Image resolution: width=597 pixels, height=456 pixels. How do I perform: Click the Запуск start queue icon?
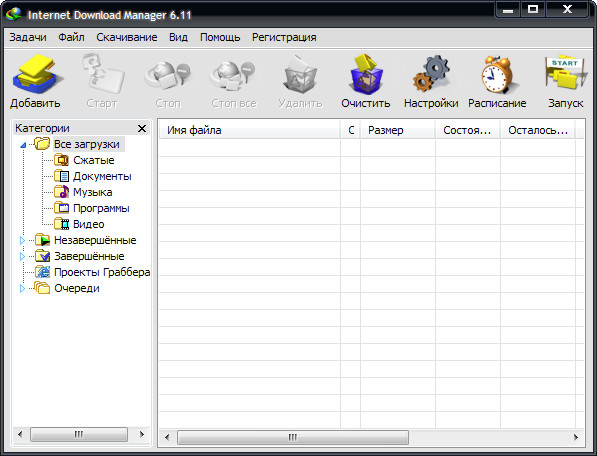point(565,73)
